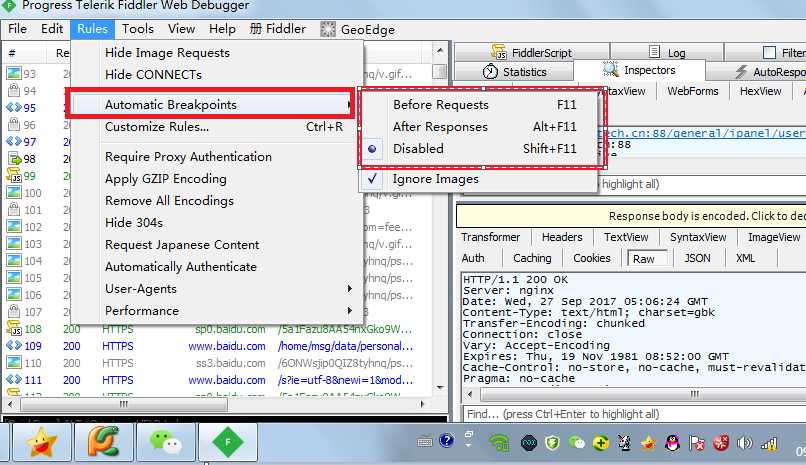Toggle Apply GZIP Encoding

(x=217, y=179)
